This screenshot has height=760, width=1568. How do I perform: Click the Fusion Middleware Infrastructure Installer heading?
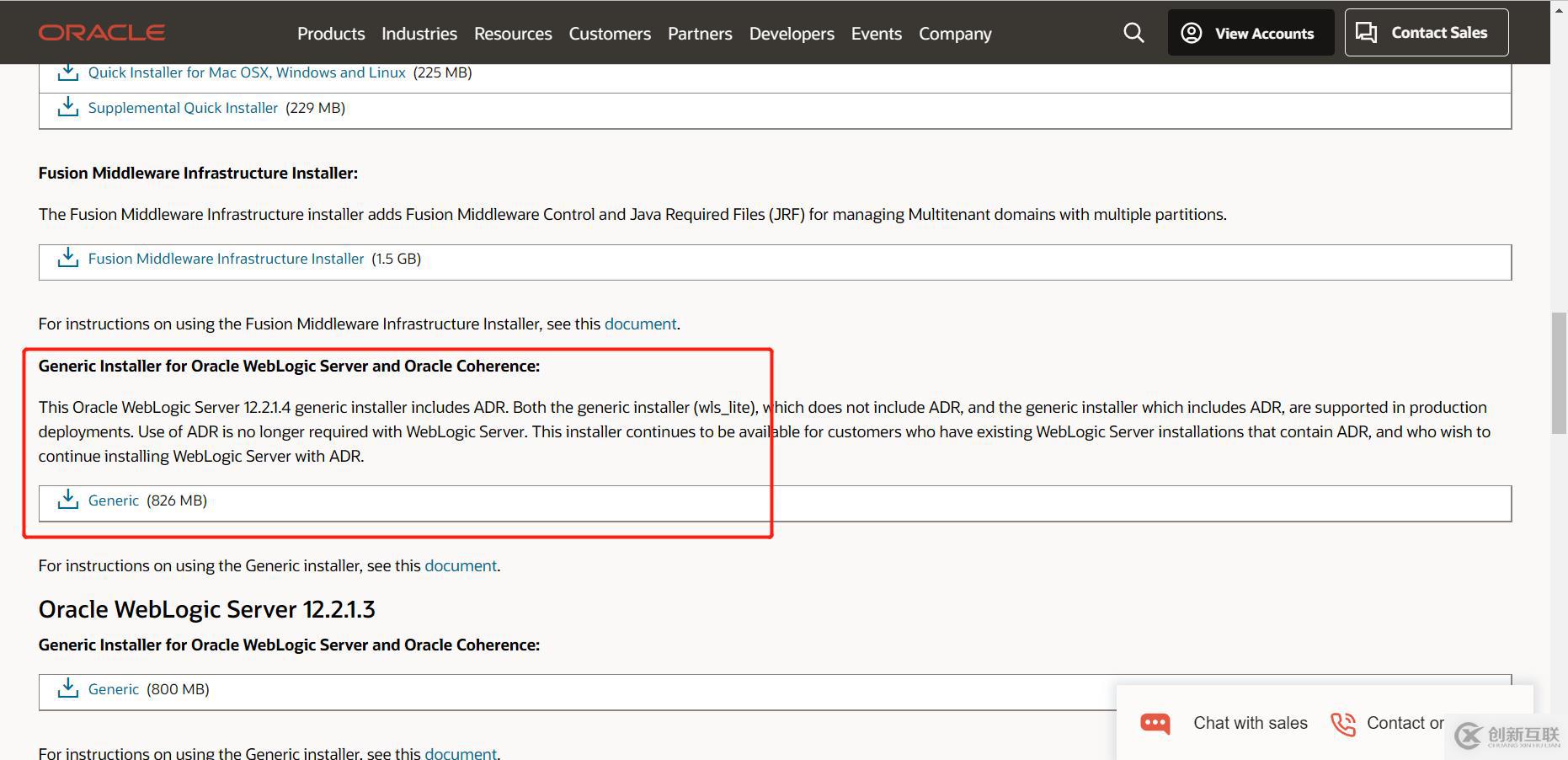coord(198,173)
